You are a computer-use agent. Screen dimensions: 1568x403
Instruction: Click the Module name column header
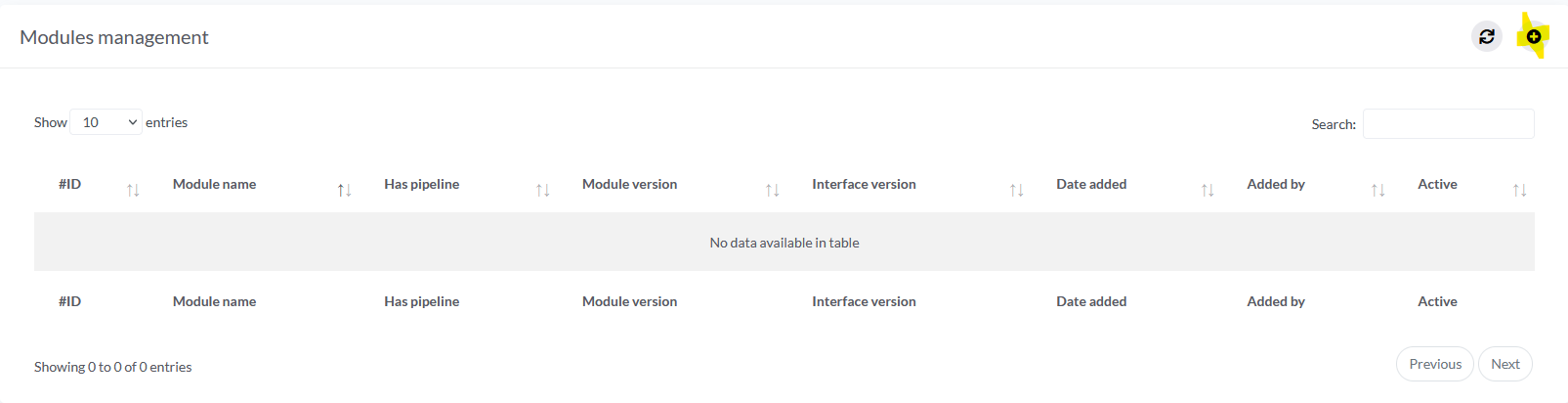click(214, 184)
